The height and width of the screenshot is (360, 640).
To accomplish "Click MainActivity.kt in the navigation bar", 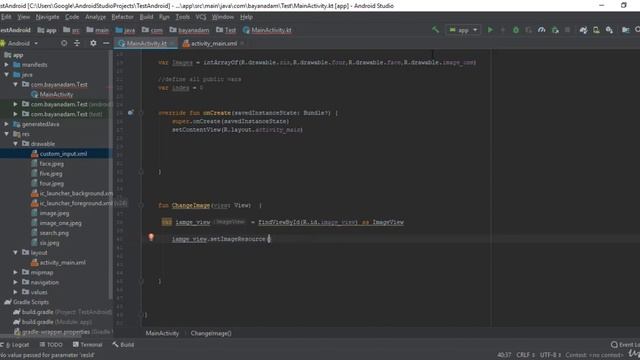I will [267, 30].
